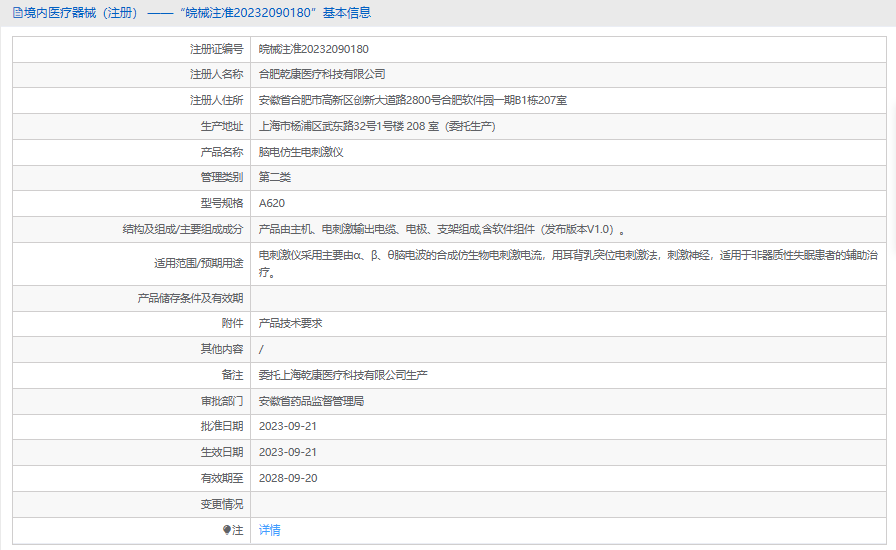
Task: Click the attachment value 产品技术要求
Action: tap(290, 323)
